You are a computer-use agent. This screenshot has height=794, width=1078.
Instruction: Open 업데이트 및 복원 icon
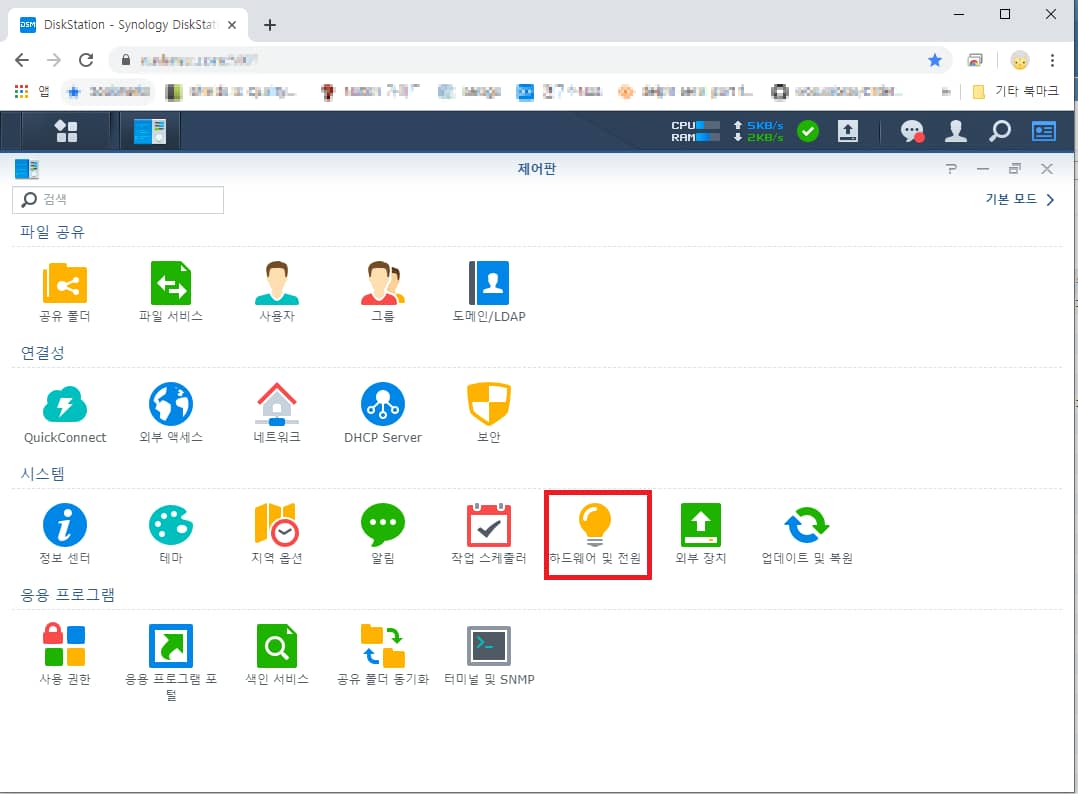806,525
